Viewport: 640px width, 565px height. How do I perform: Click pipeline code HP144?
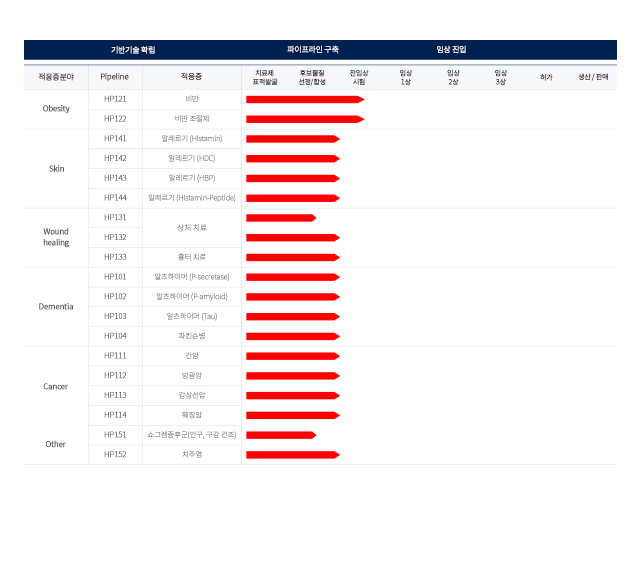coord(115,198)
